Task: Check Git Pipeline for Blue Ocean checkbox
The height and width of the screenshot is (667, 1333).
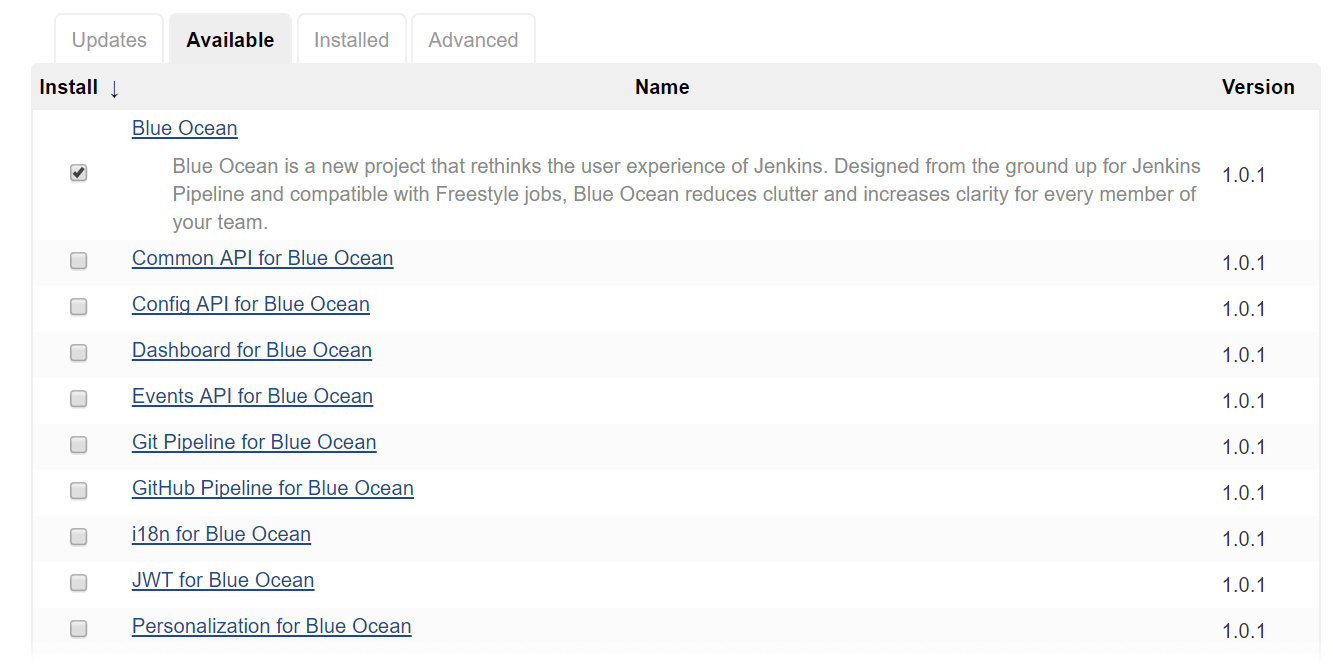Action: 78,445
